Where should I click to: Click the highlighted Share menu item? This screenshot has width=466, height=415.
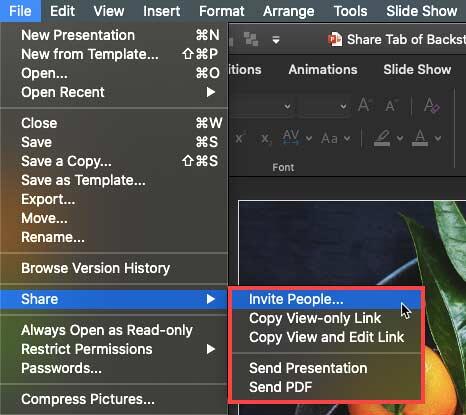point(114,299)
